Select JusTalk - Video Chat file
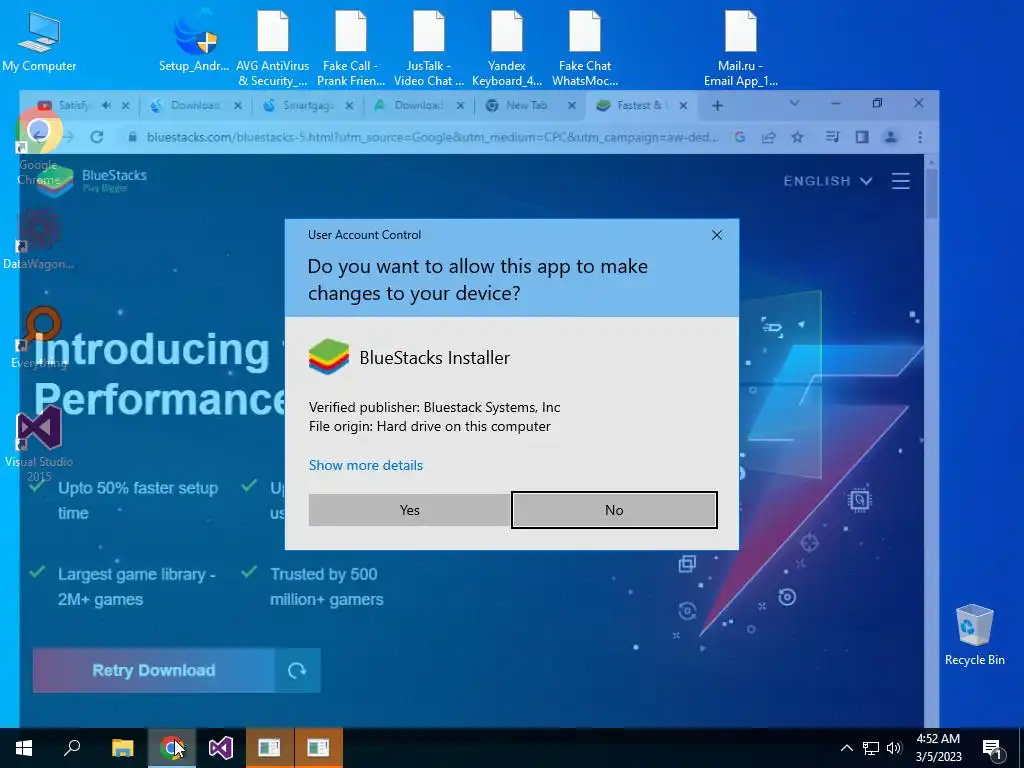Image resolution: width=1024 pixels, height=768 pixels. pyautogui.click(x=428, y=48)
